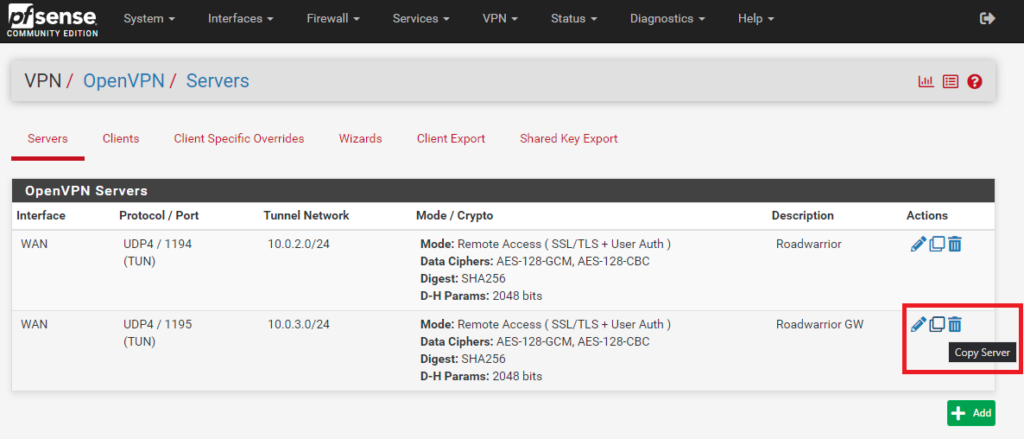This screenshot has height=439, width=1024.
Task: Copy the Roadwarrior server on port 1194
Action: coord(937,244)
